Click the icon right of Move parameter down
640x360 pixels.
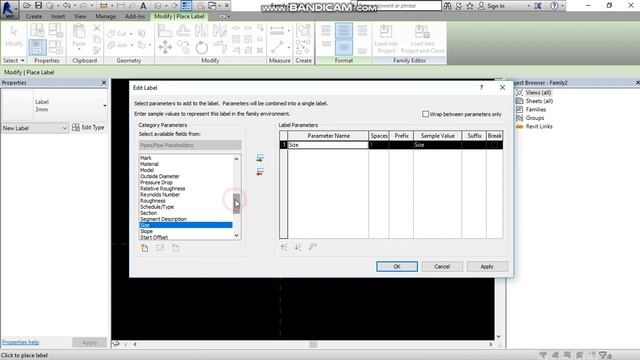coord(313,247)
